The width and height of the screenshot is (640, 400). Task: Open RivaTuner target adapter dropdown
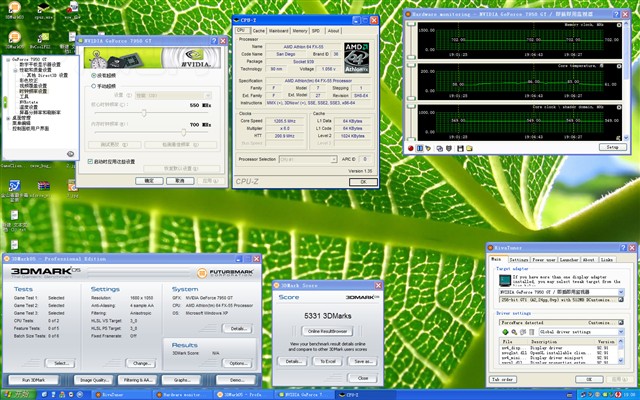click(562, 292)
